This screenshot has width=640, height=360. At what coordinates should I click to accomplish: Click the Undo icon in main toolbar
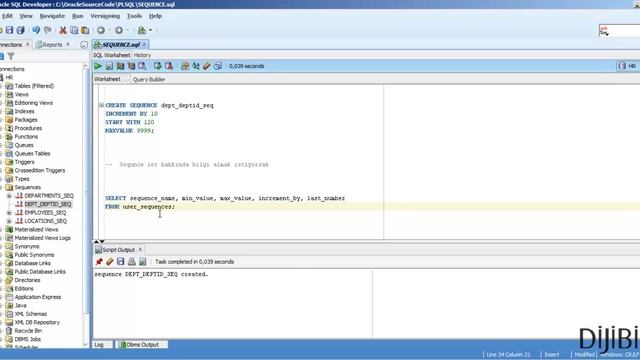[x=36, y=30]
